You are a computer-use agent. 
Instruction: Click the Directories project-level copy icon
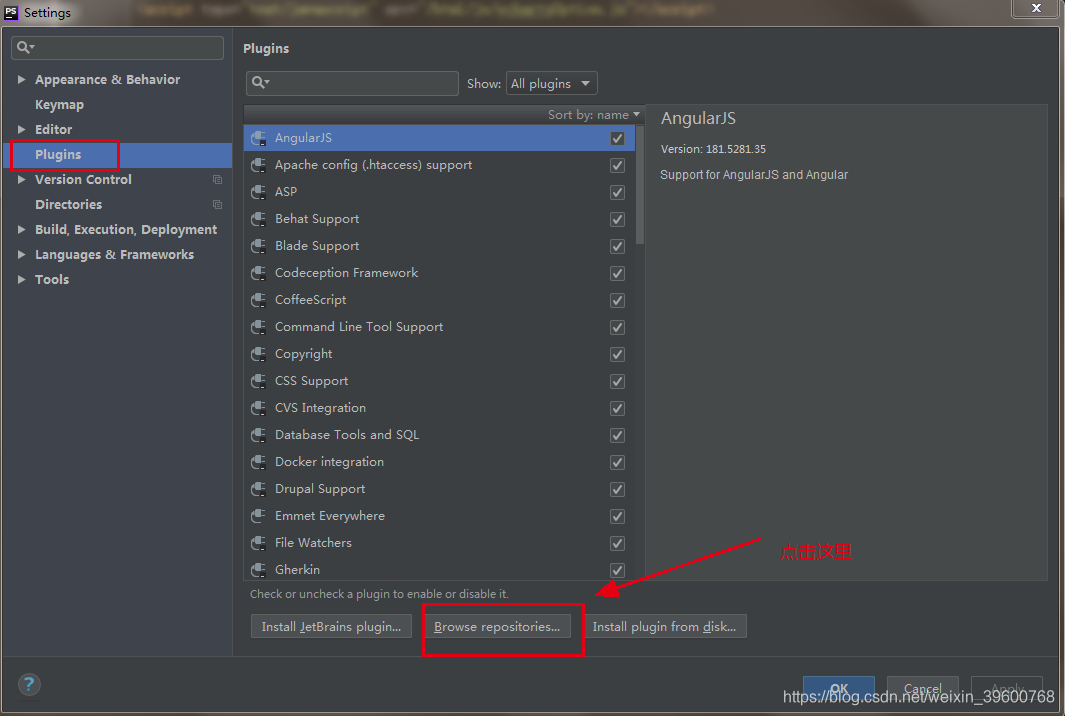[217, 204]
